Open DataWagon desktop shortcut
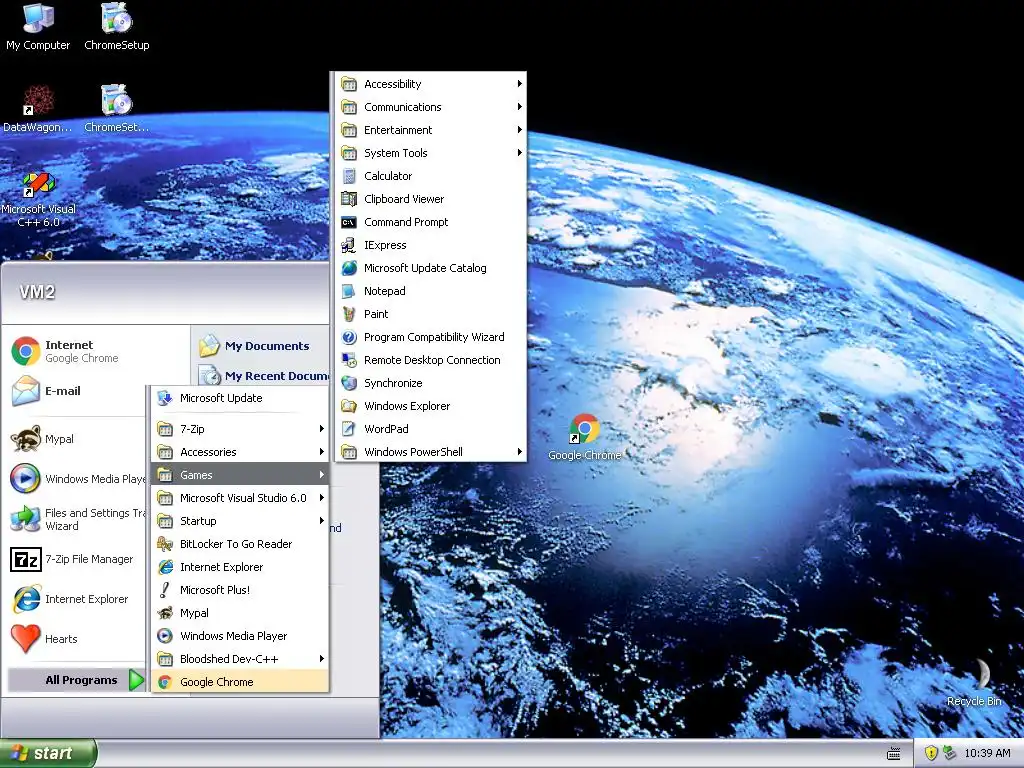This screenshot has width=1024, height=768. click(x=38, y=108)
